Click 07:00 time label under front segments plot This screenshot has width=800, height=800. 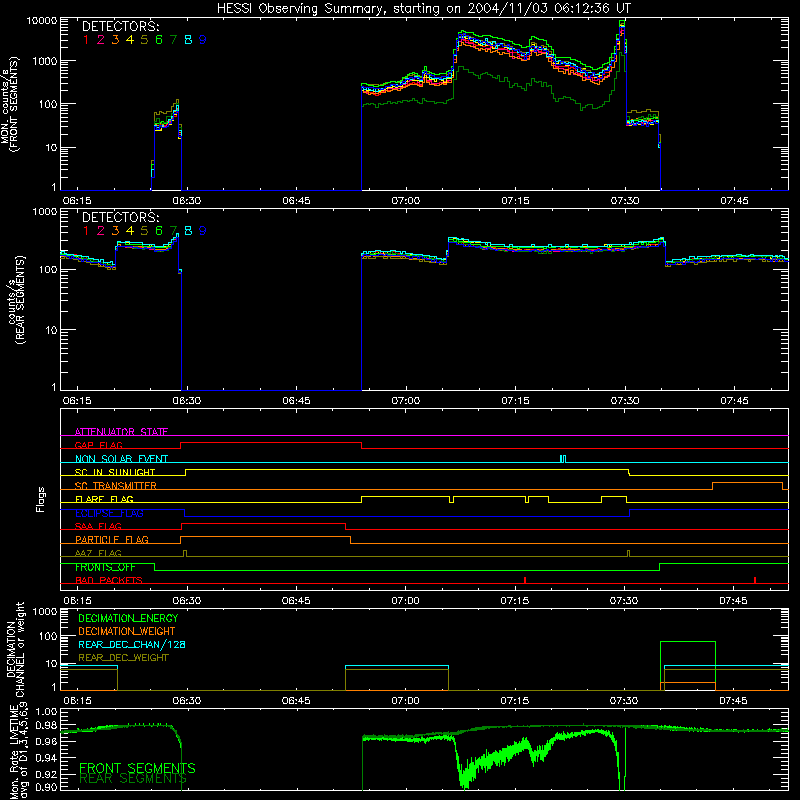click(406, 201)
